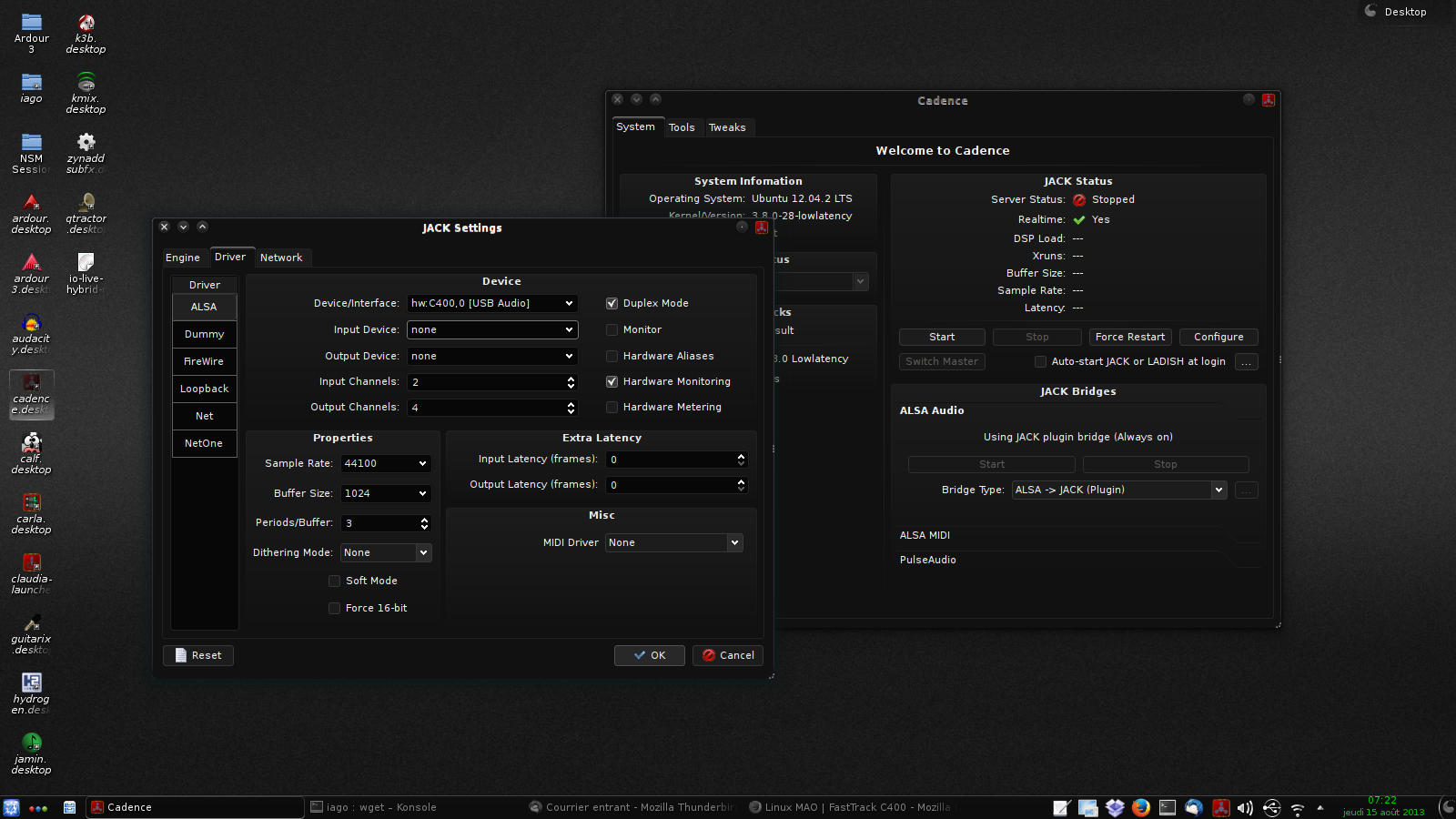Click OK in JACK Settings dialog
Screen dimensions: 1456x819
(x=650, y=656)
